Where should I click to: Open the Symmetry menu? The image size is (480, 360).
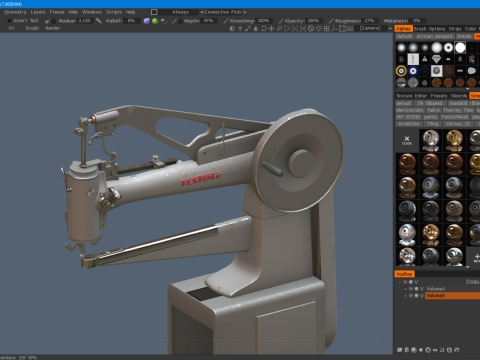[15, 12]
